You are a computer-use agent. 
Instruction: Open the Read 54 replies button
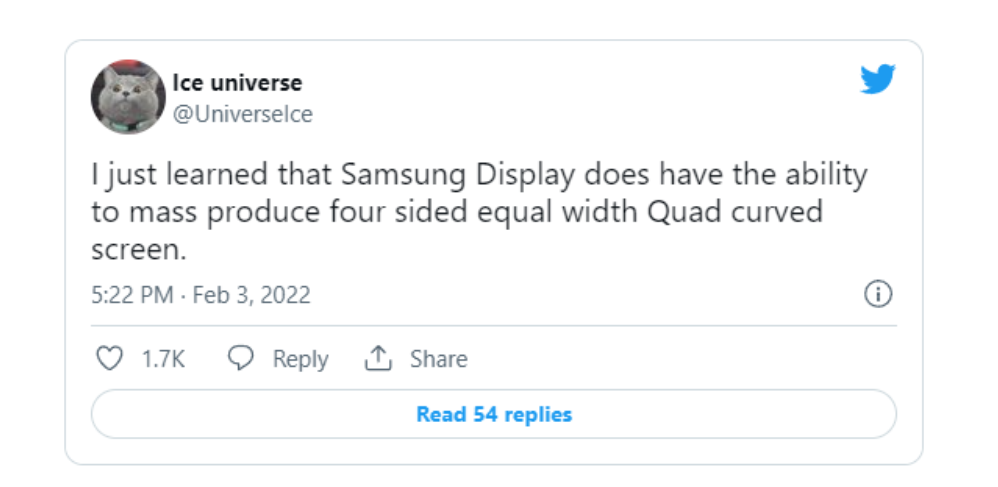click(x=494, y=414)
